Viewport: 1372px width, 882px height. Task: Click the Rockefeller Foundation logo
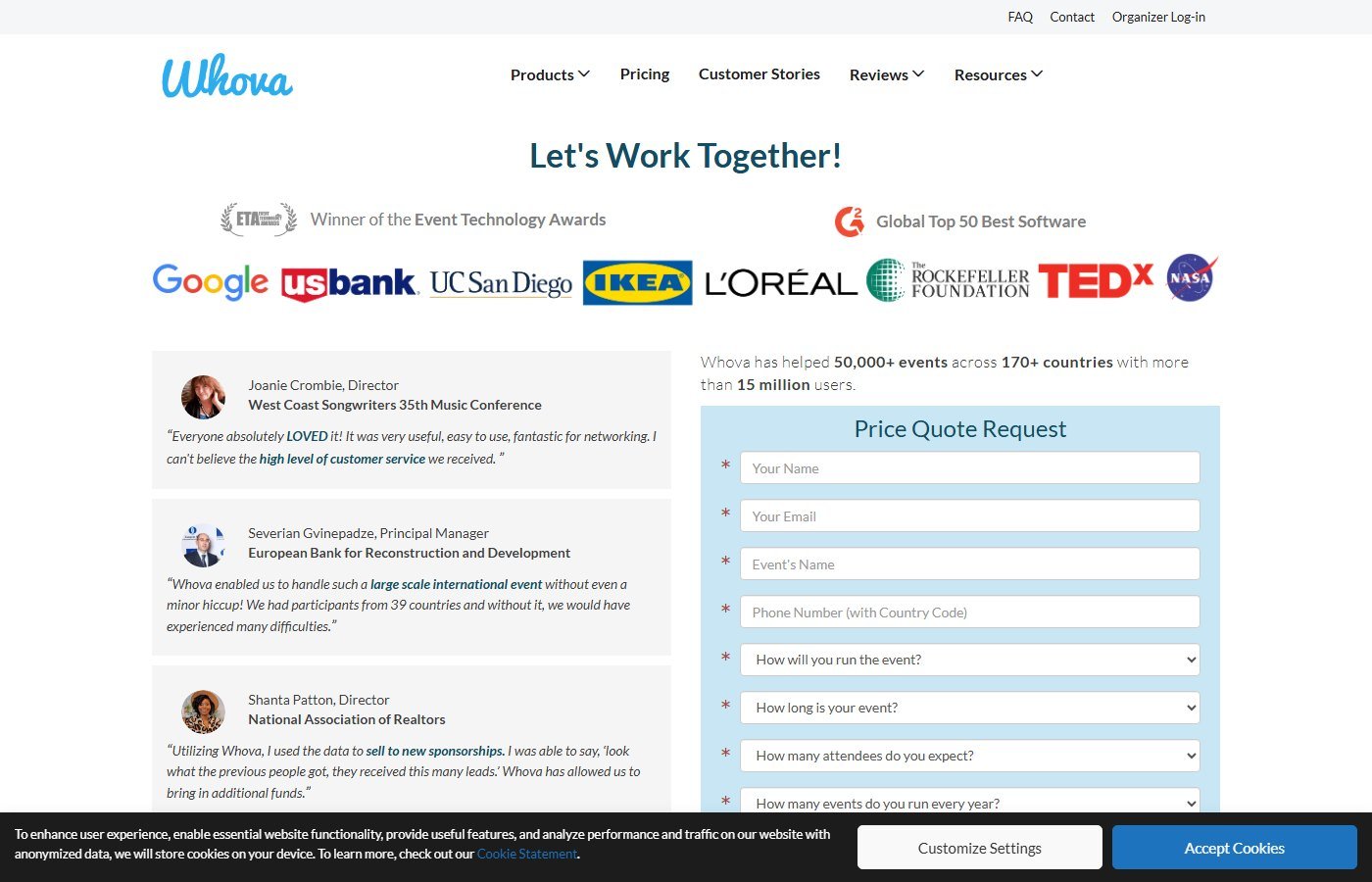(948, 280)
